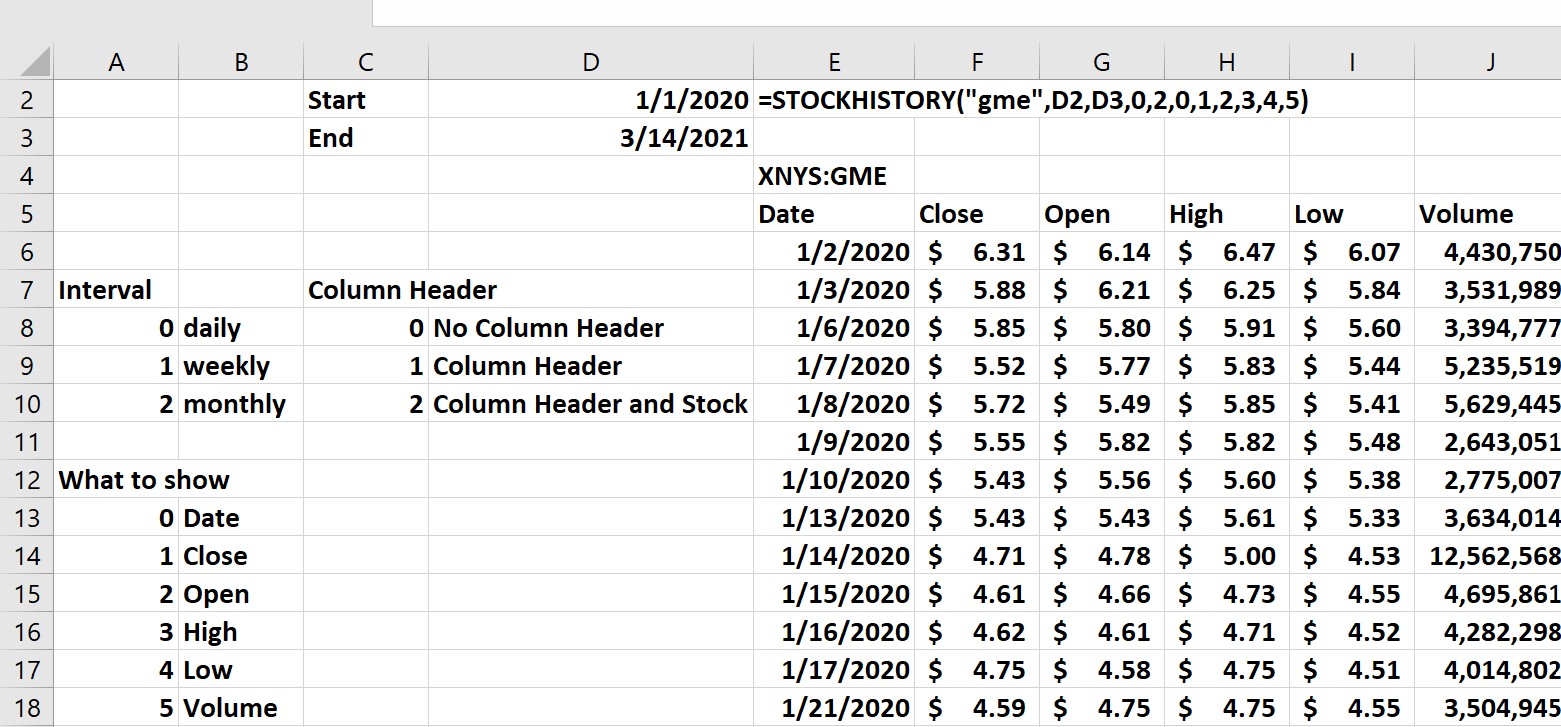Select the row 7 header

pos(26,290)
